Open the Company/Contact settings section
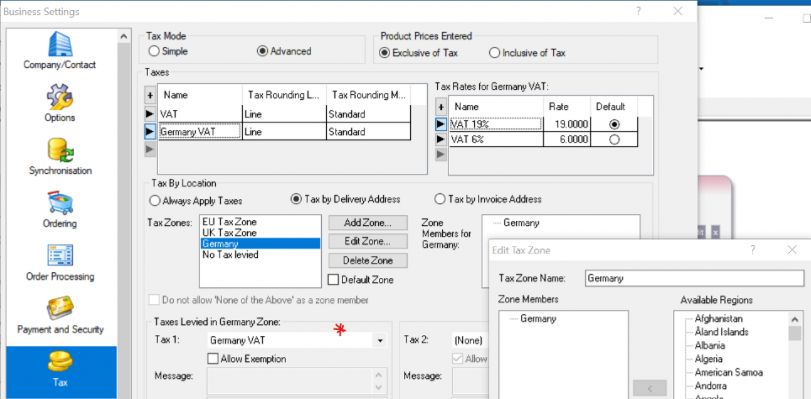This screenshot has height=399, width=811. click(59, 50)
